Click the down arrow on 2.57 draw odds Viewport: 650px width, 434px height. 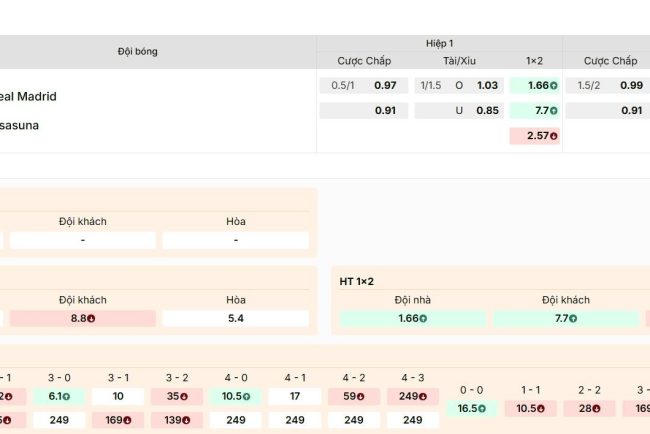tap(553, 135)
